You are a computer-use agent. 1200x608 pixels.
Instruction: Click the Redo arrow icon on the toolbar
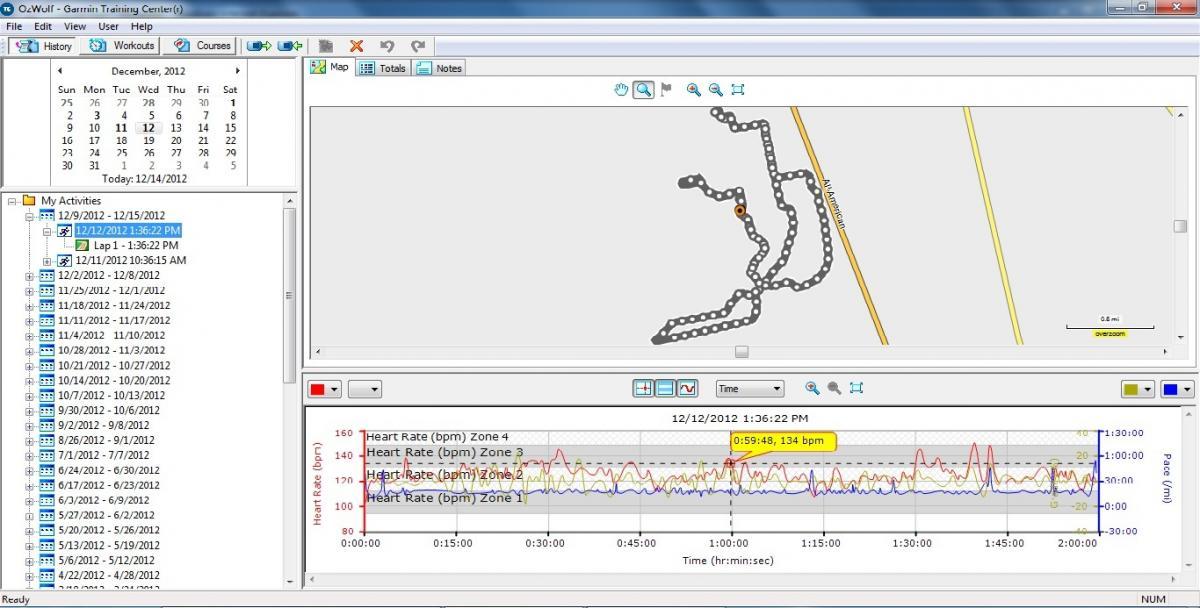(x=417, y=45)
